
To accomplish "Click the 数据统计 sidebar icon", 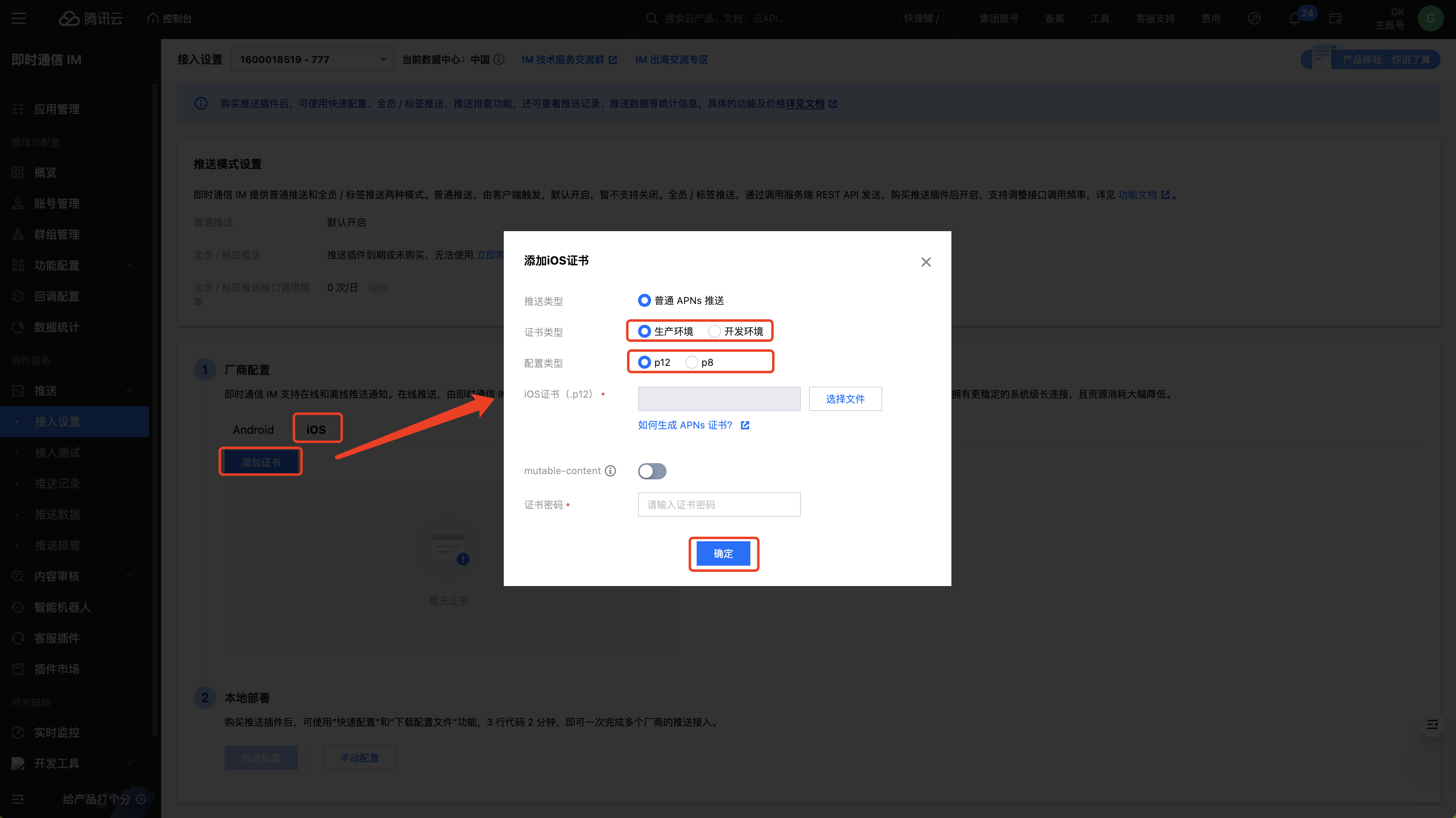I will 18,327.
